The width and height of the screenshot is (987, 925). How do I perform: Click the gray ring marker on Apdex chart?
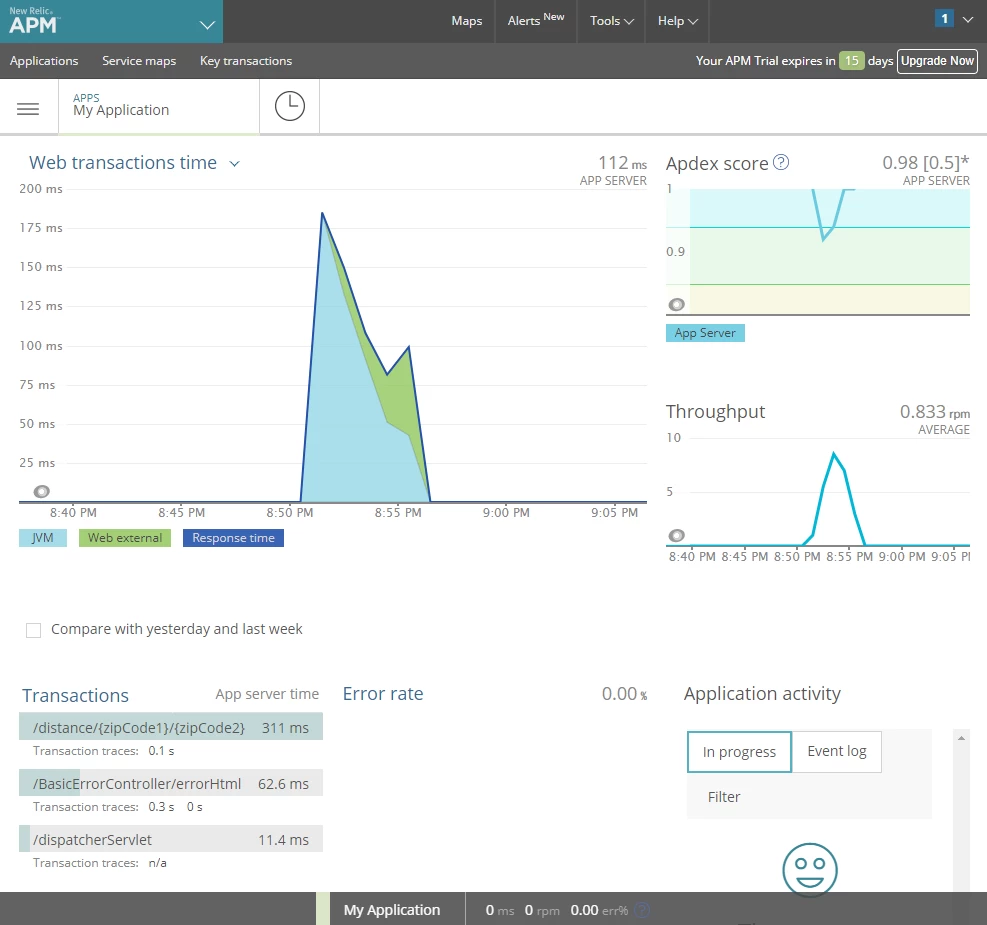coord(676,305)
